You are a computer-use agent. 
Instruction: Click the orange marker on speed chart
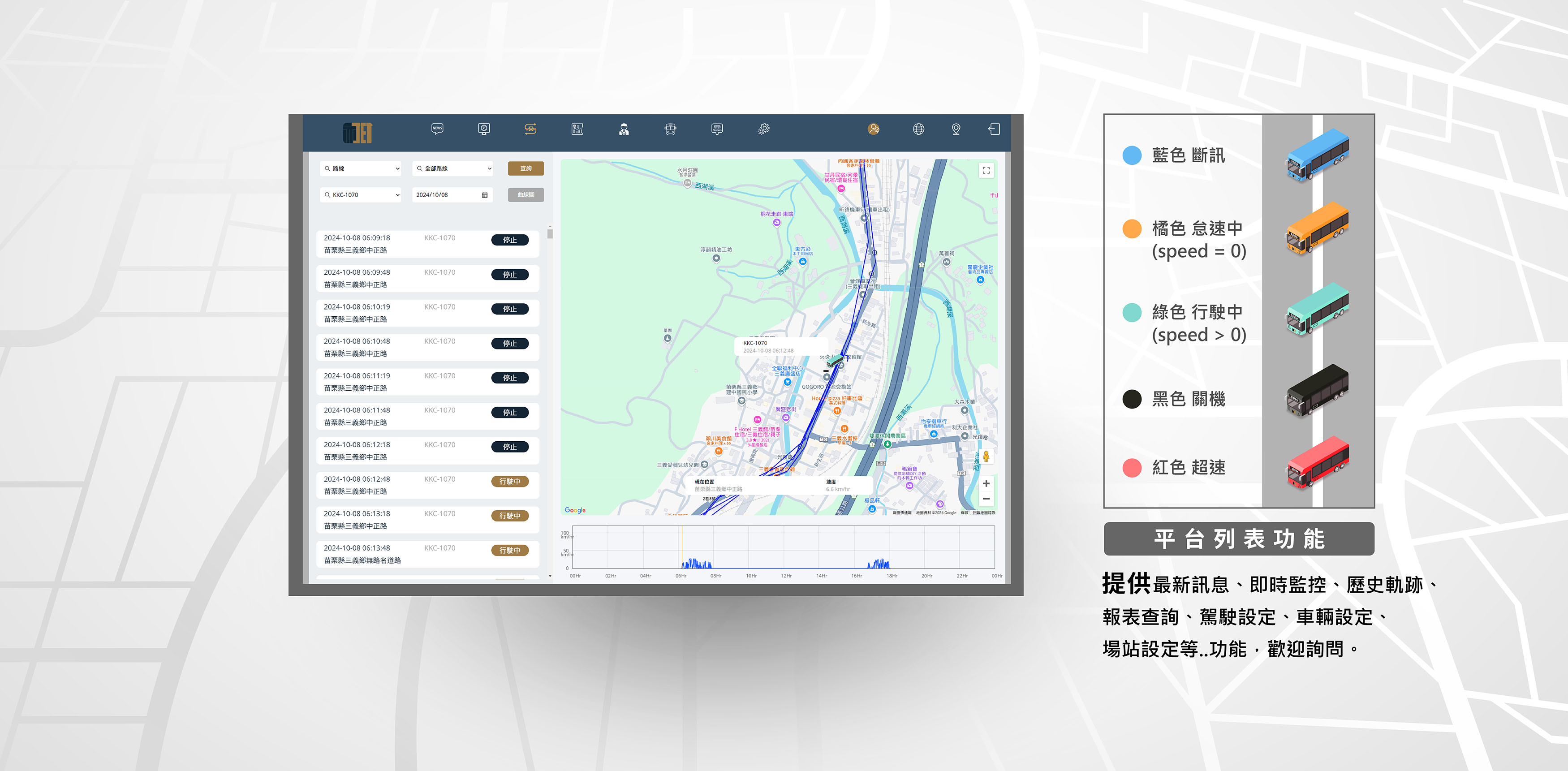(x=682, y=547)
